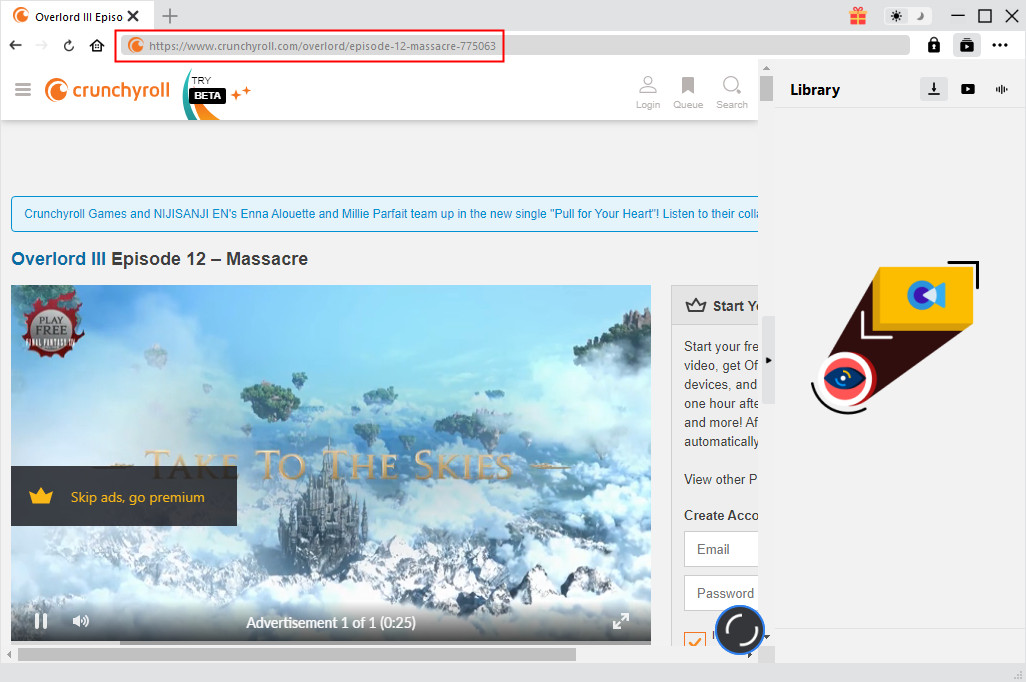Open a new tab with the plus button
This screenshot has width=1026, height=682.
[170, 15]
